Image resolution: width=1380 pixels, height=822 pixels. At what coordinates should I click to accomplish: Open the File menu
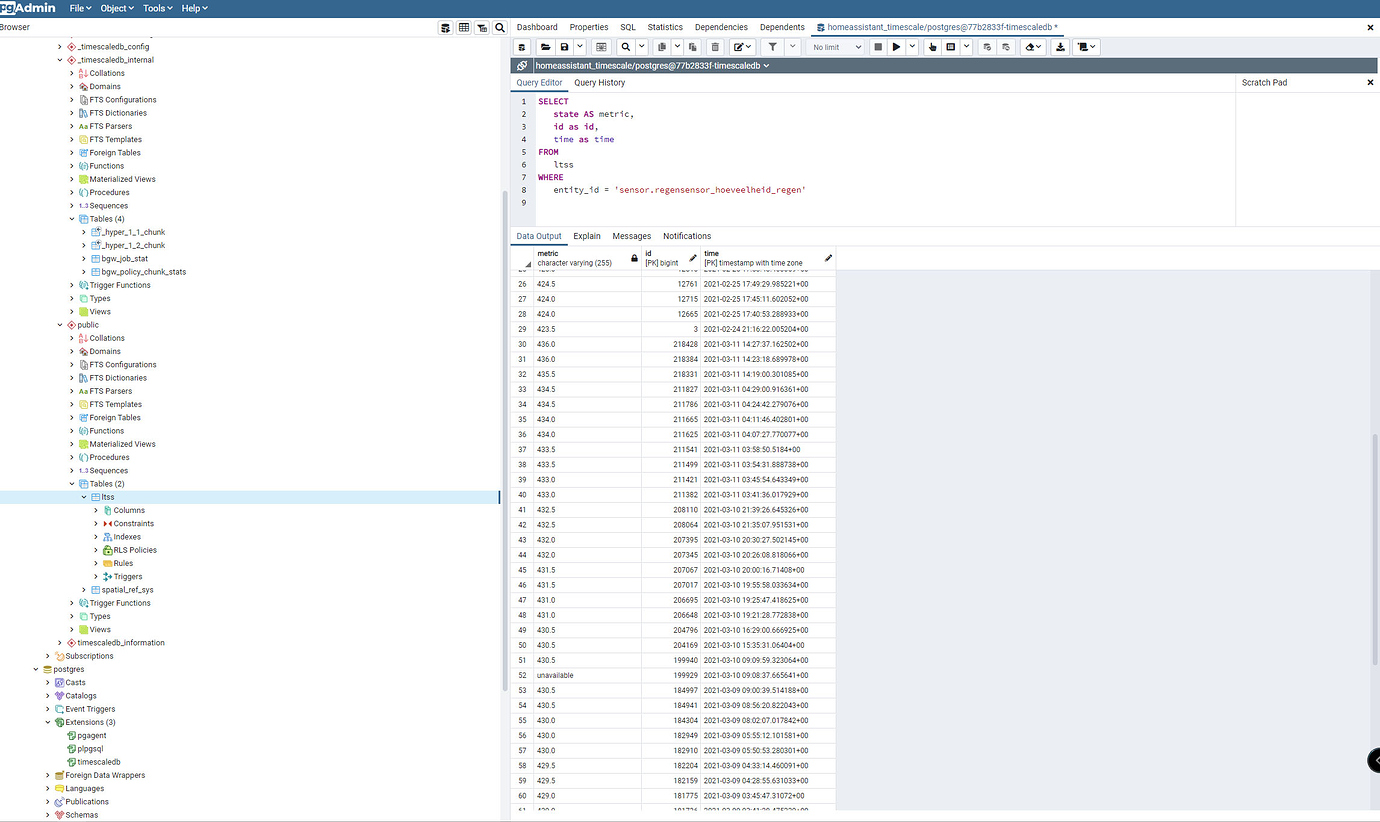click(x=80, y=8)
